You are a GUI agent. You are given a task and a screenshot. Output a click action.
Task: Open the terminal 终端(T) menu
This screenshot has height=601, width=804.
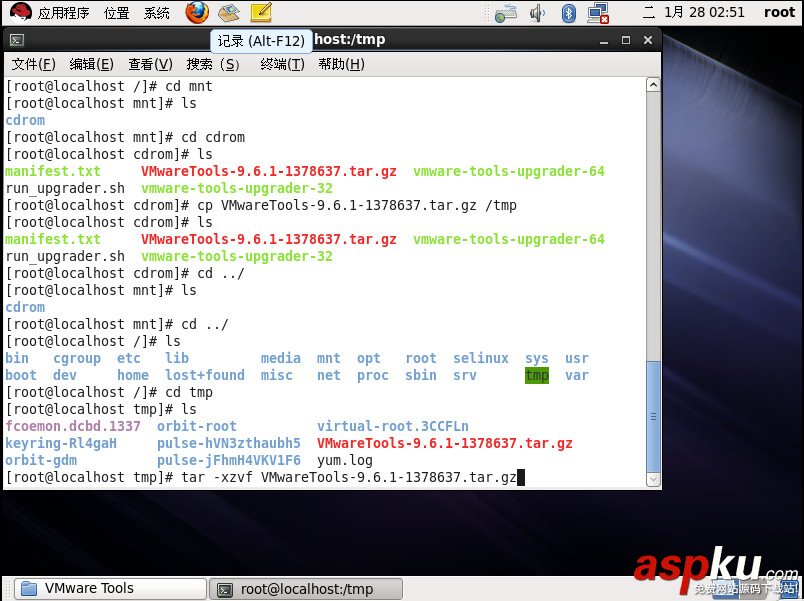point(283,64)
